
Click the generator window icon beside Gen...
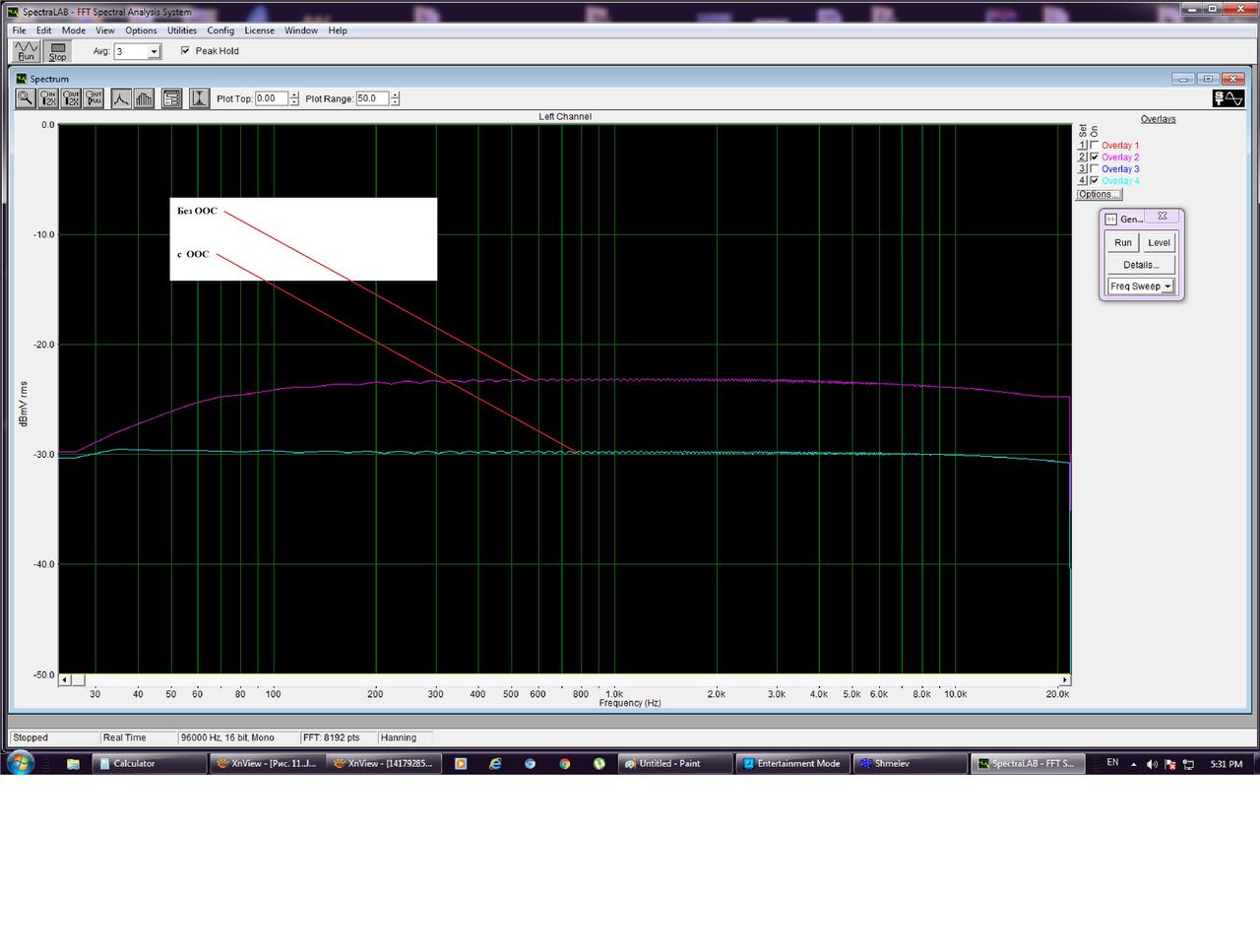pyautogui.click(x=1111, y=220)
